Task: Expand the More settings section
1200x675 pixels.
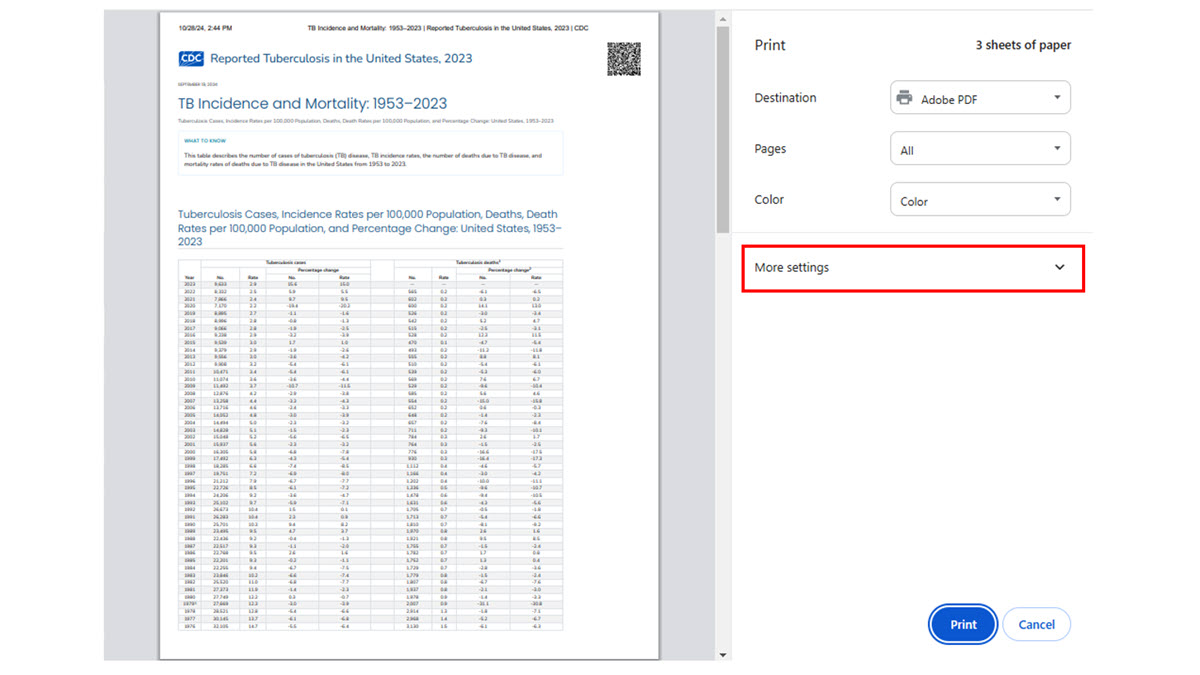Action: pos(912,268)
